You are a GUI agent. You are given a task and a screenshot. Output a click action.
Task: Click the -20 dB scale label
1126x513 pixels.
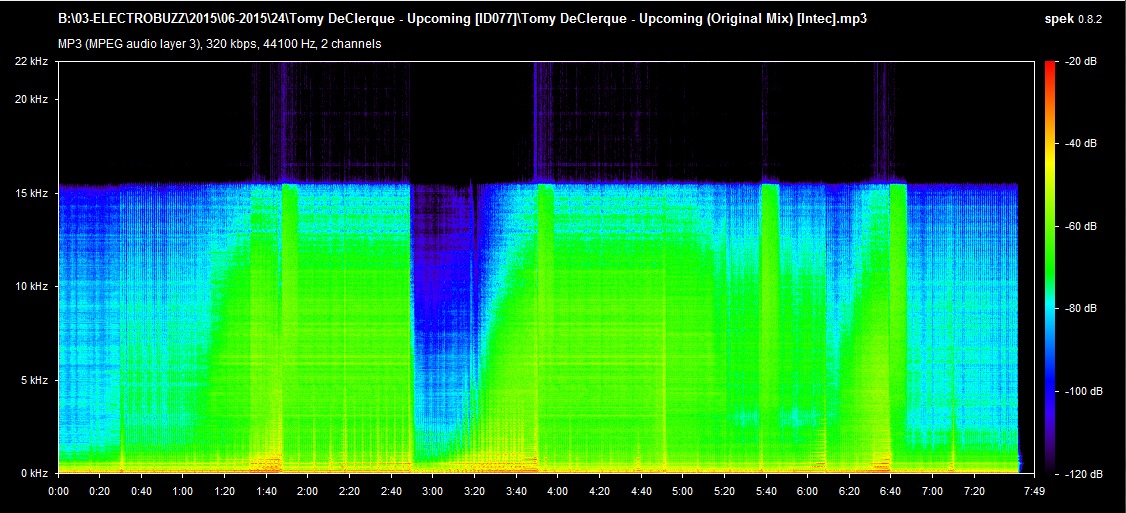pyautogui.click(x=1081, y=62)
